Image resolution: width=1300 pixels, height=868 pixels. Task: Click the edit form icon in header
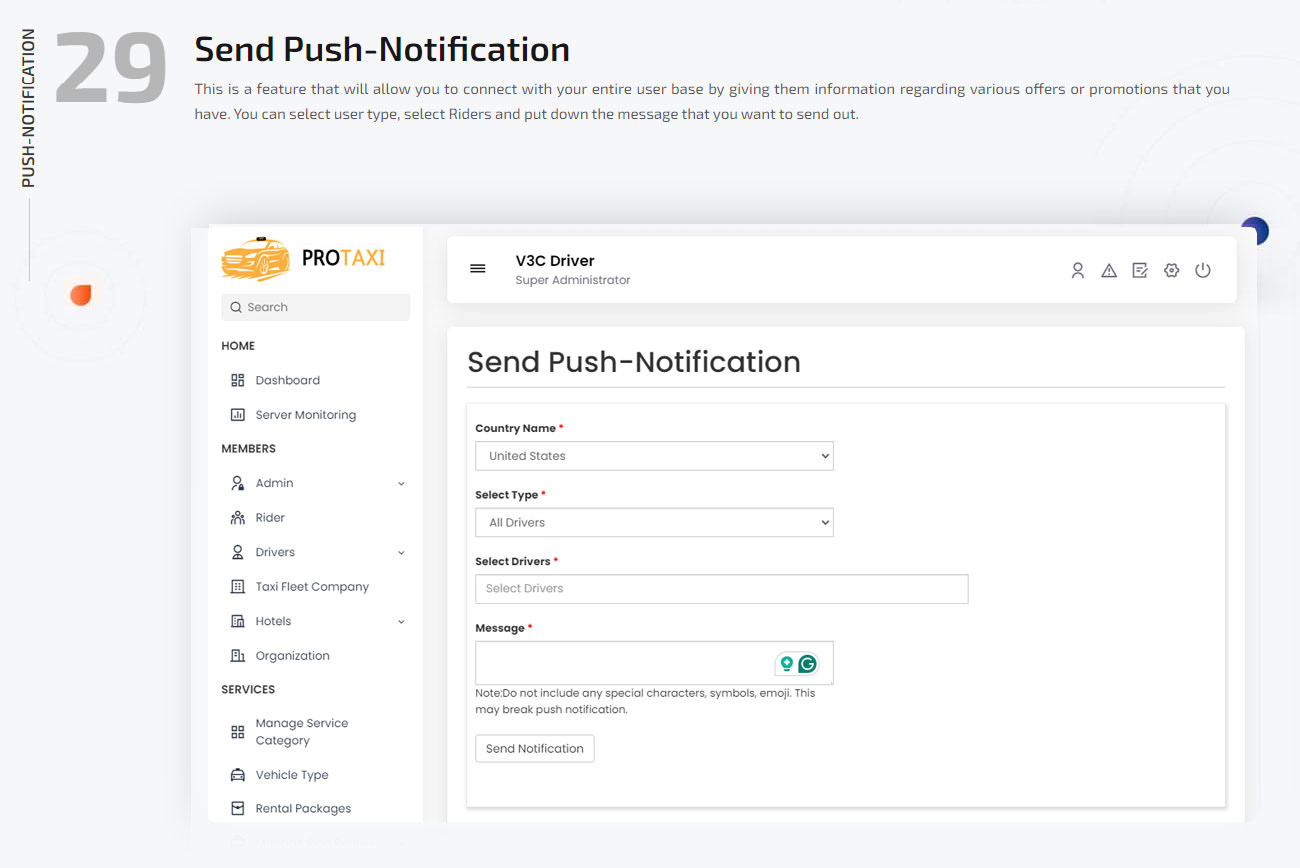tap(1140, 270)
